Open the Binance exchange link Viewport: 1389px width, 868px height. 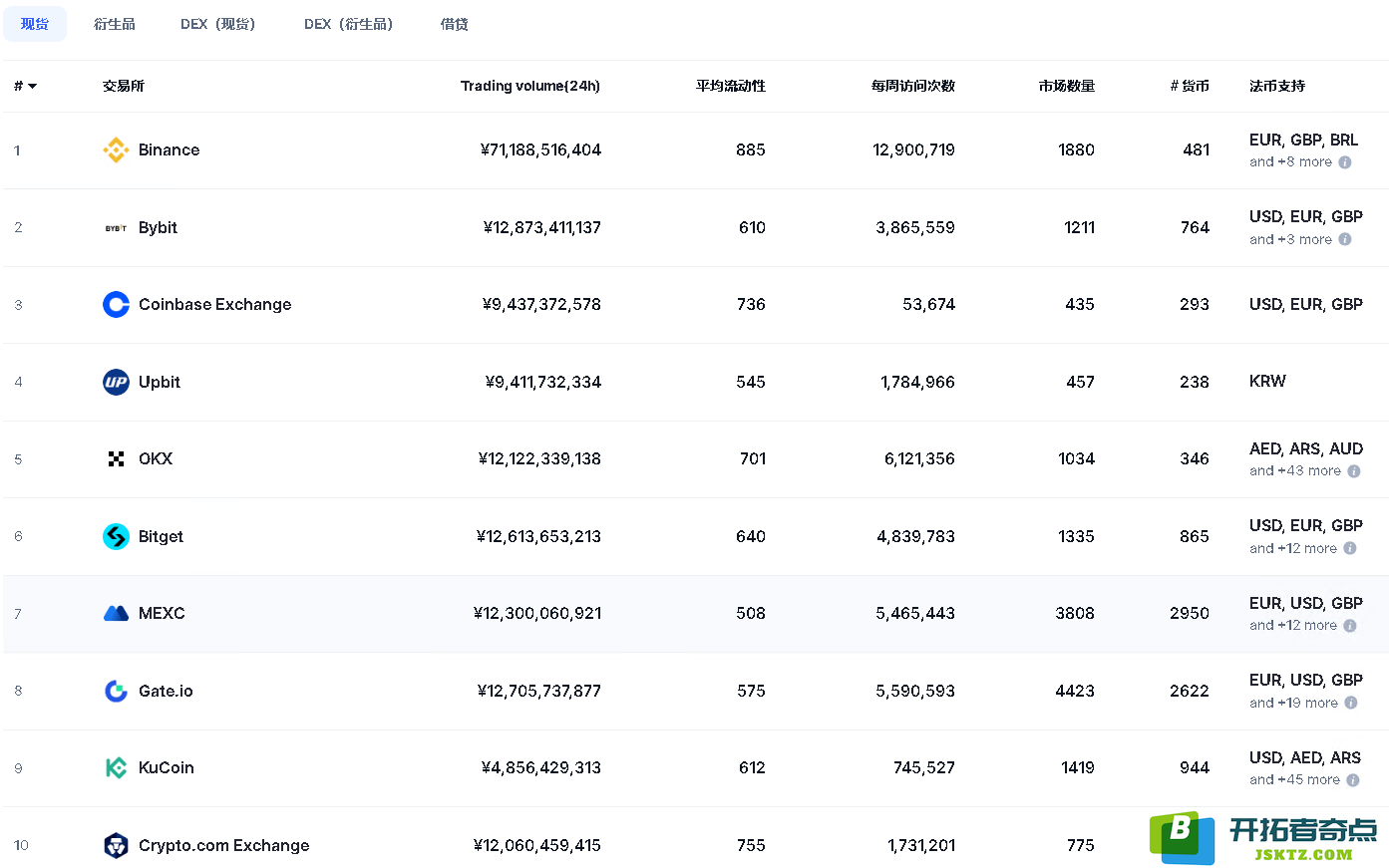point(170,149)
